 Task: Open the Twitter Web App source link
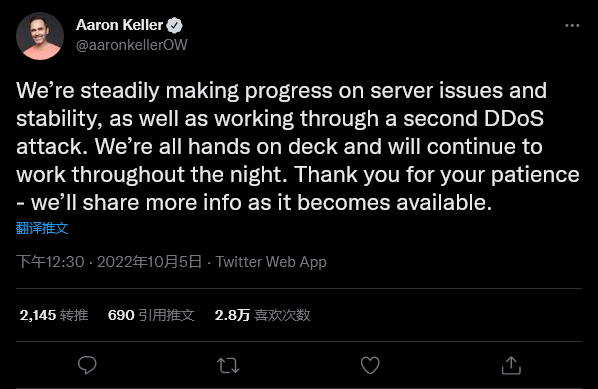[271, 262]
